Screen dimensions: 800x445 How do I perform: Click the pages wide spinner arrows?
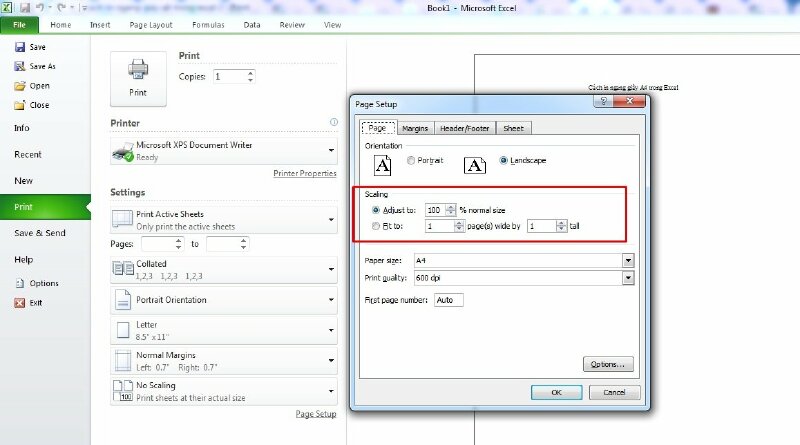coord(459,226)
